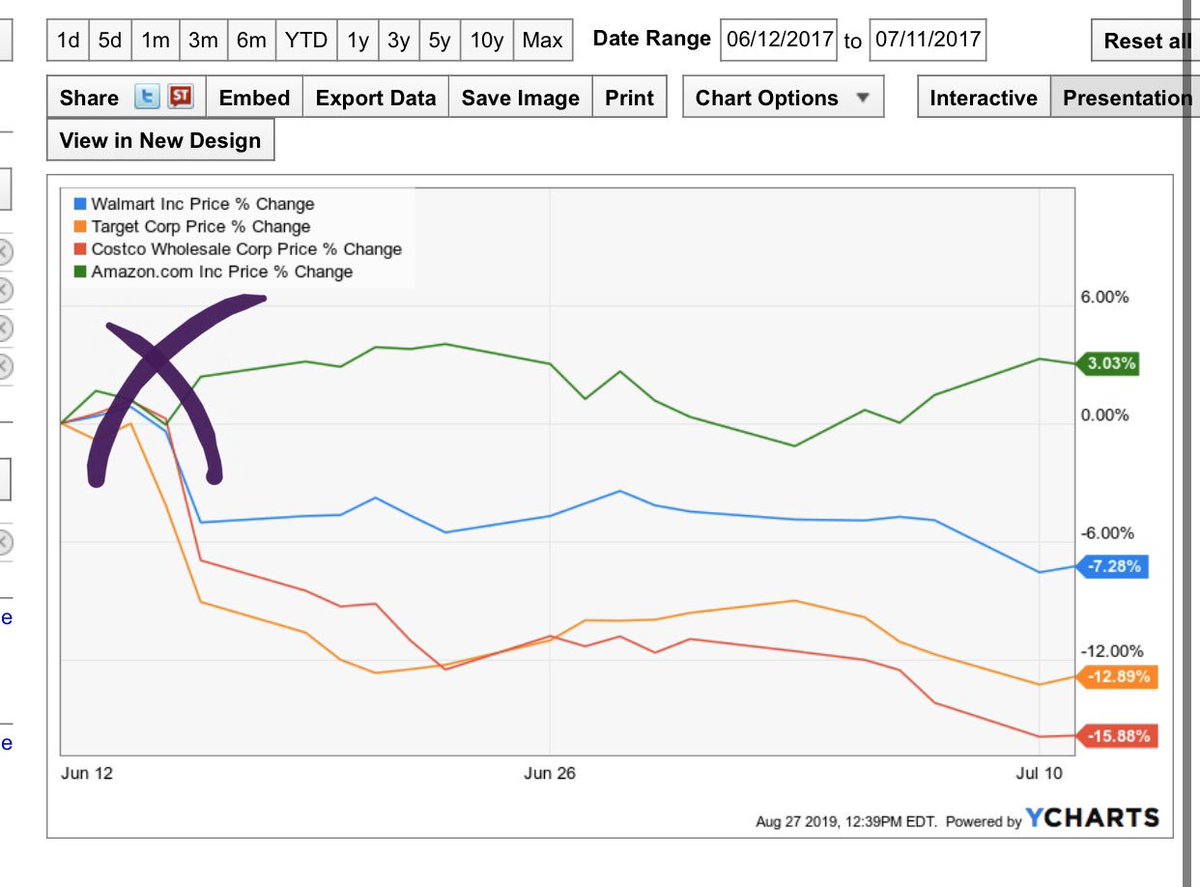Share chart on StockTwits icon
This screenshot has width=1200, height=887.
(181, 98)
